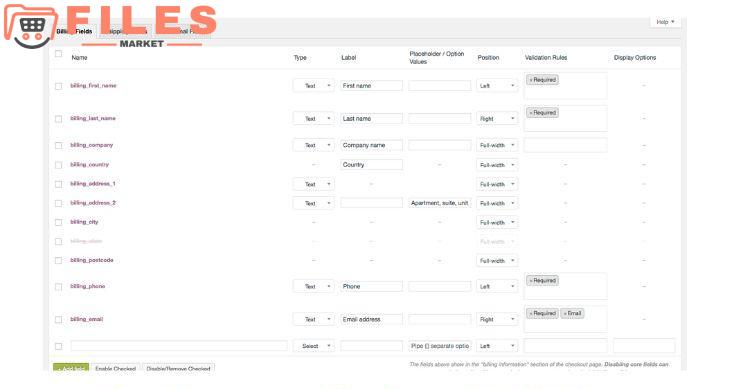The image size is (730, 389).
Task: Click placeholder field for billing_first_name
Action: point(439,86)
